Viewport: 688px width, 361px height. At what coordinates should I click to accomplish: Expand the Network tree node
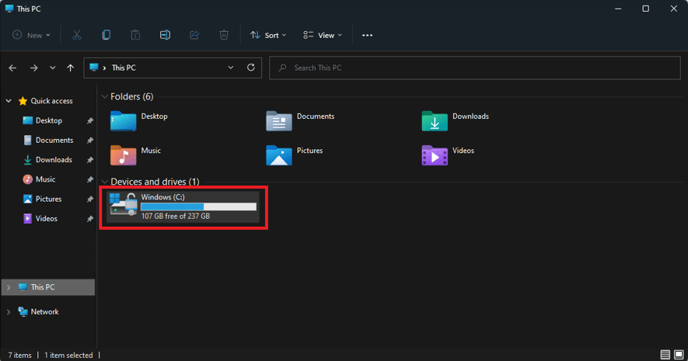[x=8, y=312]
